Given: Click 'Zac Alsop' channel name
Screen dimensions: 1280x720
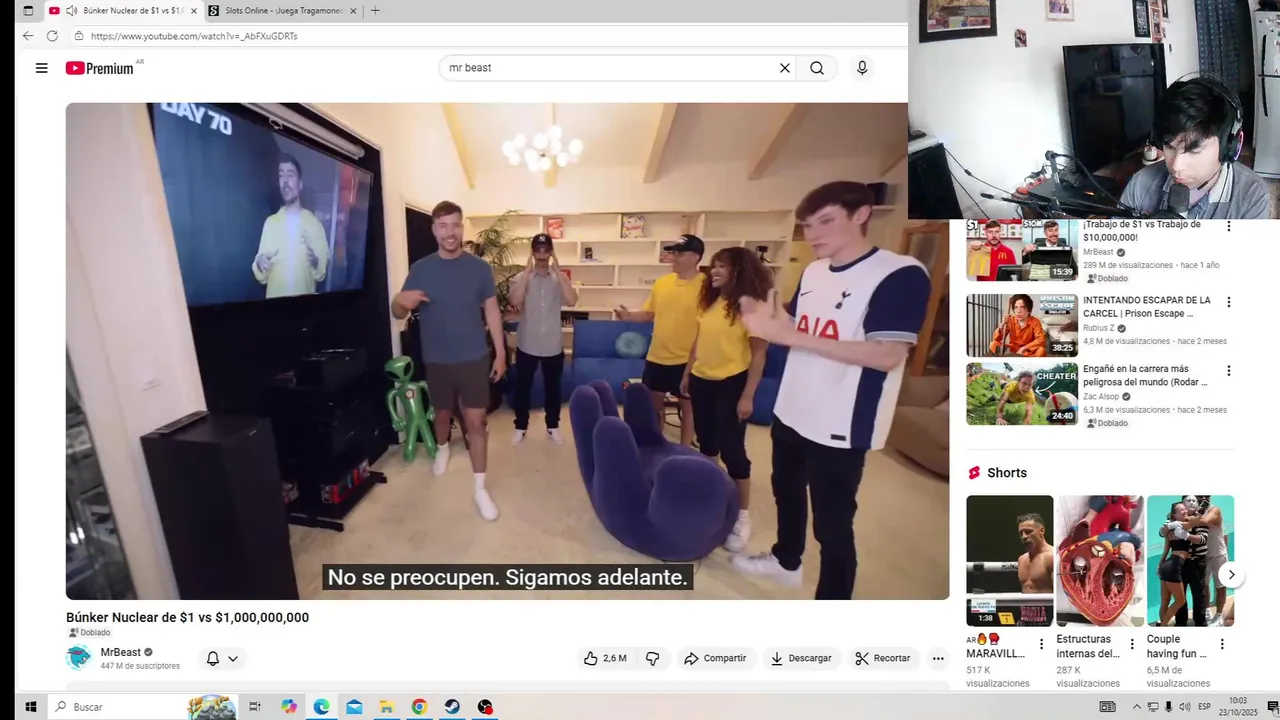Looking at the screenshot, I should point(1101,397).
